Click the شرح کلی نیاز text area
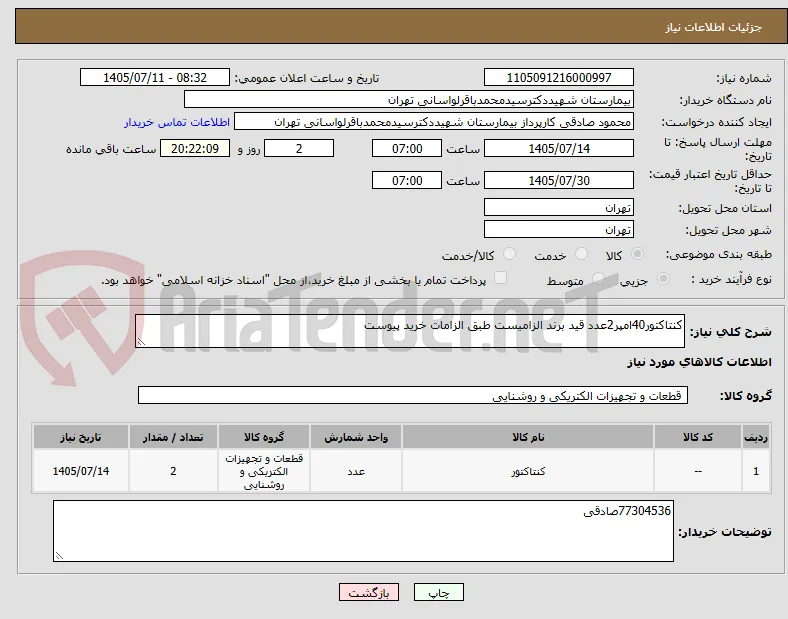The width and height of the screenshot is (788, 619). click(410, 331)
